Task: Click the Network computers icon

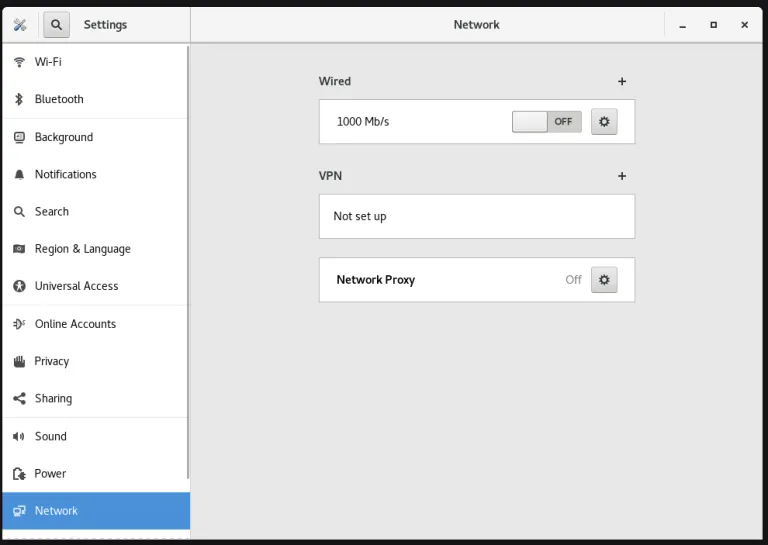Action: 19,511
